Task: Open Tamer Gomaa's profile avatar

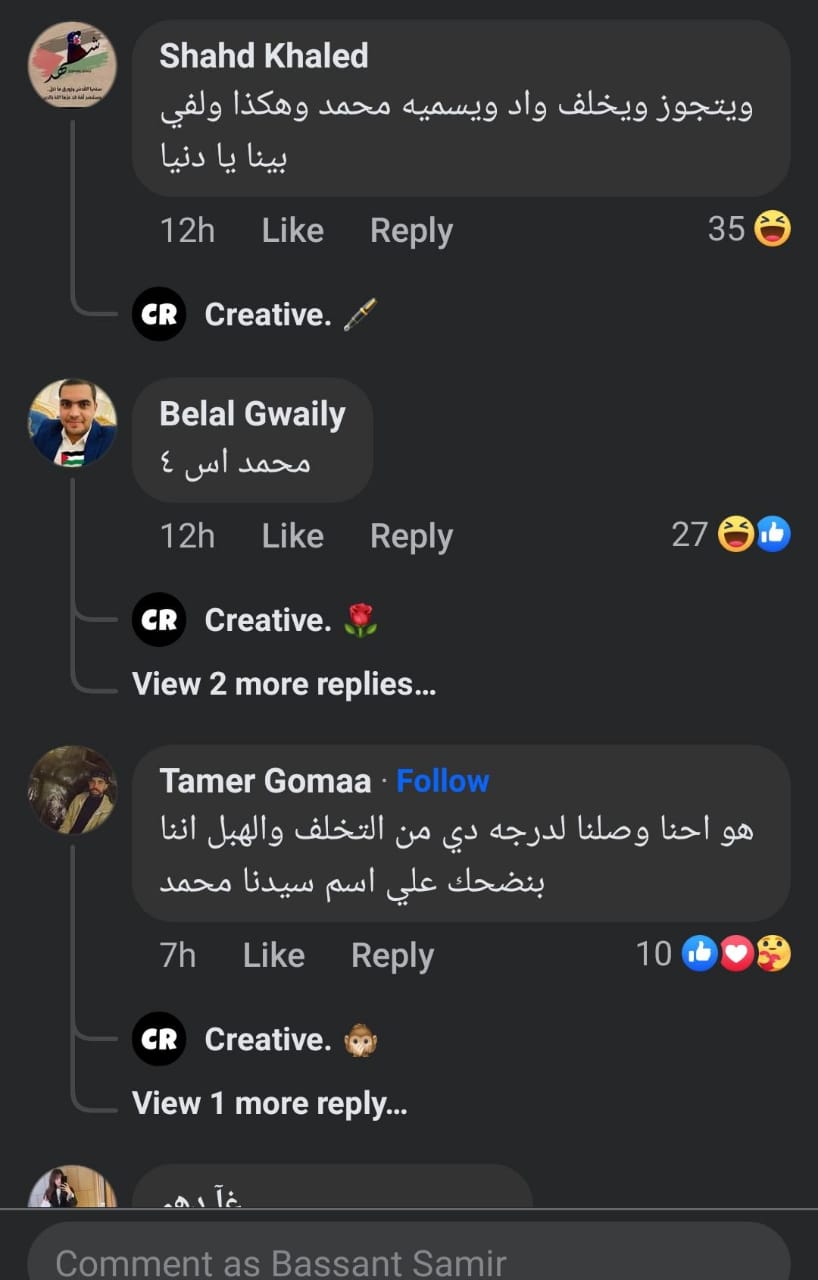Action: tap(72, 790)
